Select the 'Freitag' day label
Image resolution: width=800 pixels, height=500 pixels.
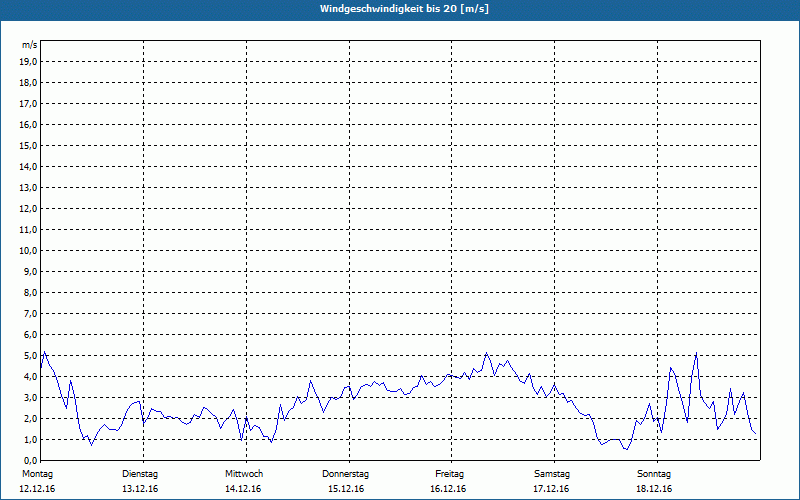tap(449, 474)
